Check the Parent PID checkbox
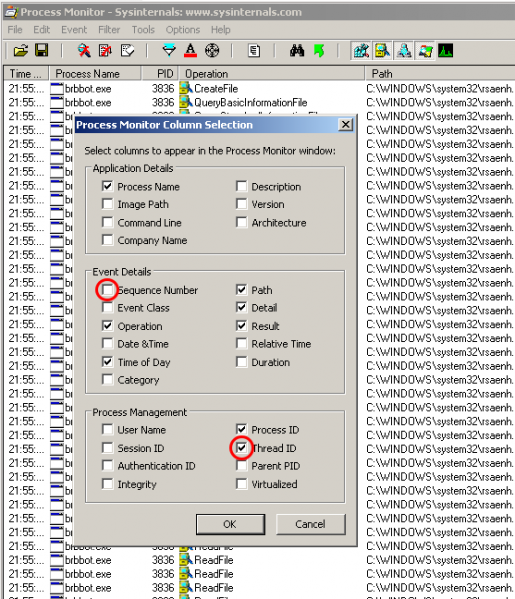The height and width of the screenshot is (599, 515). (x=241, y=466)
